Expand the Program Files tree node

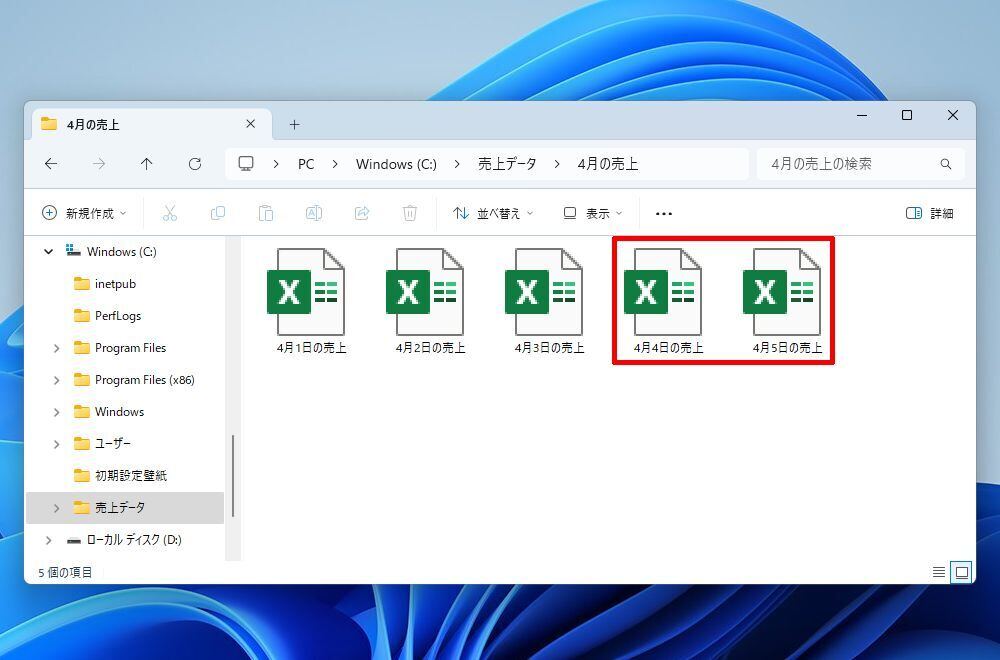[x=56, y=348]
